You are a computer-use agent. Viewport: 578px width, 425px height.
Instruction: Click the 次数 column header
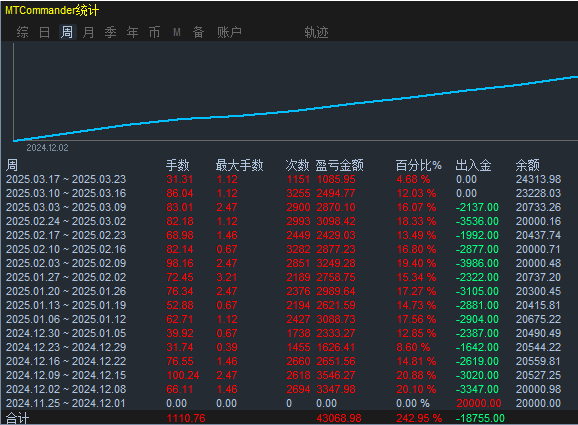point(297,165)
